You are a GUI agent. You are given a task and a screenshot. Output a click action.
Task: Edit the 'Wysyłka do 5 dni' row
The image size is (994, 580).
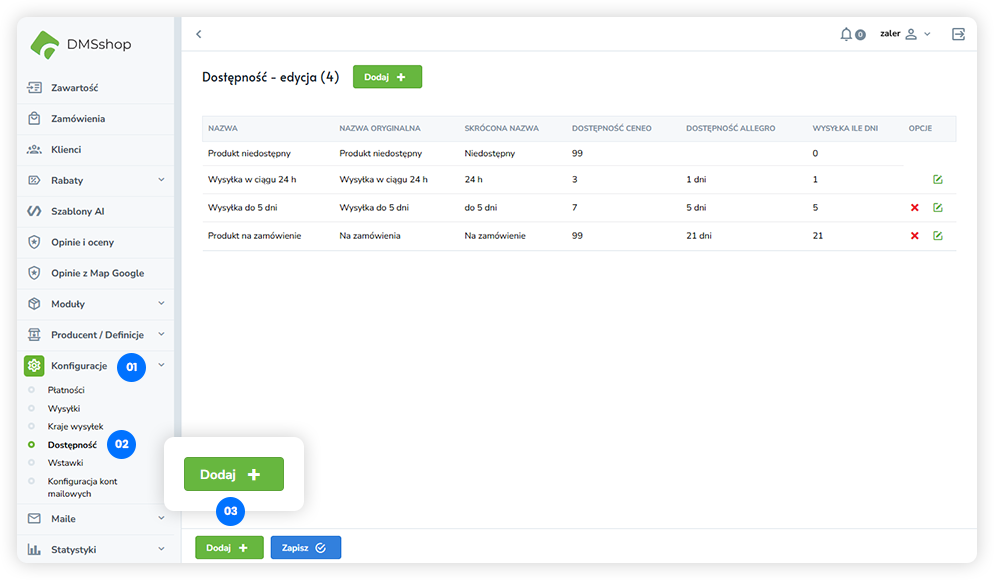point(937,208)
